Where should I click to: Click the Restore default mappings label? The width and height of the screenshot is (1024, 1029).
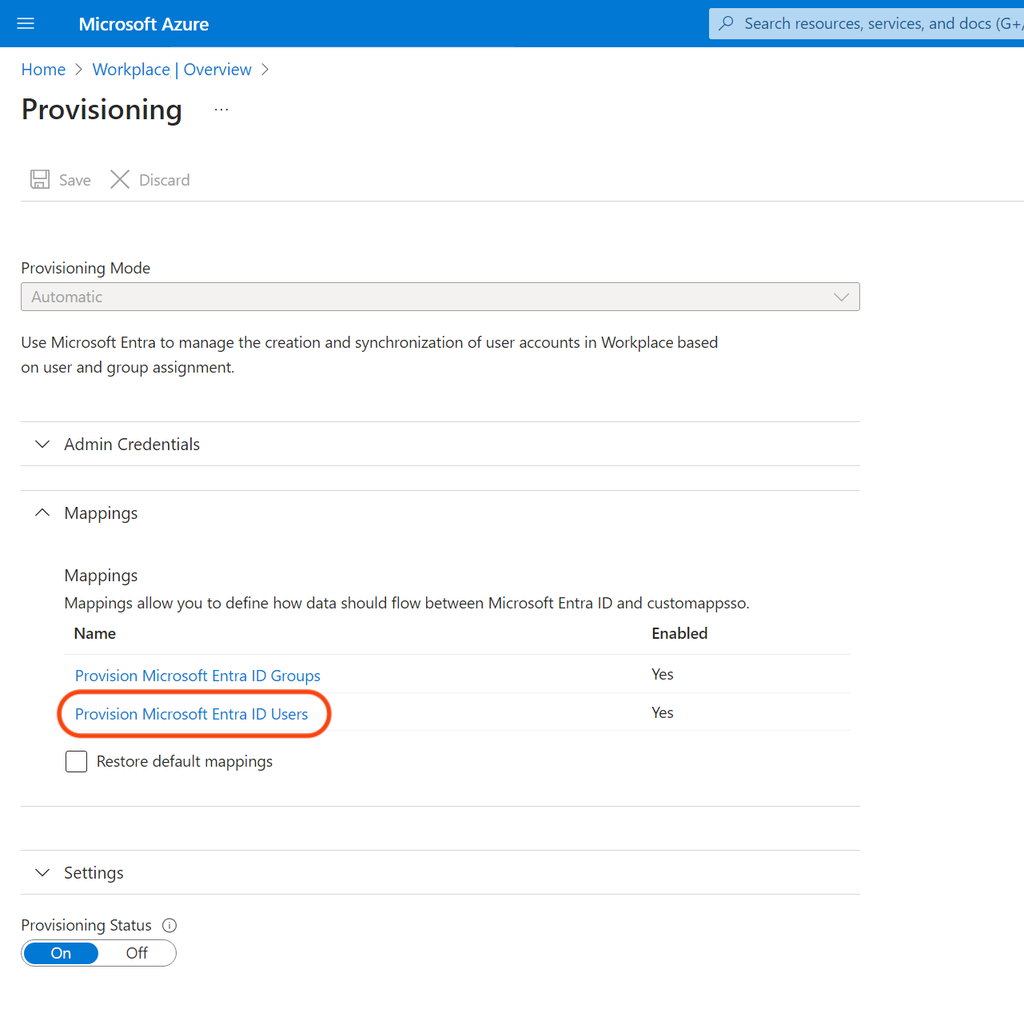pyautogui.click(x=184, y=761)
